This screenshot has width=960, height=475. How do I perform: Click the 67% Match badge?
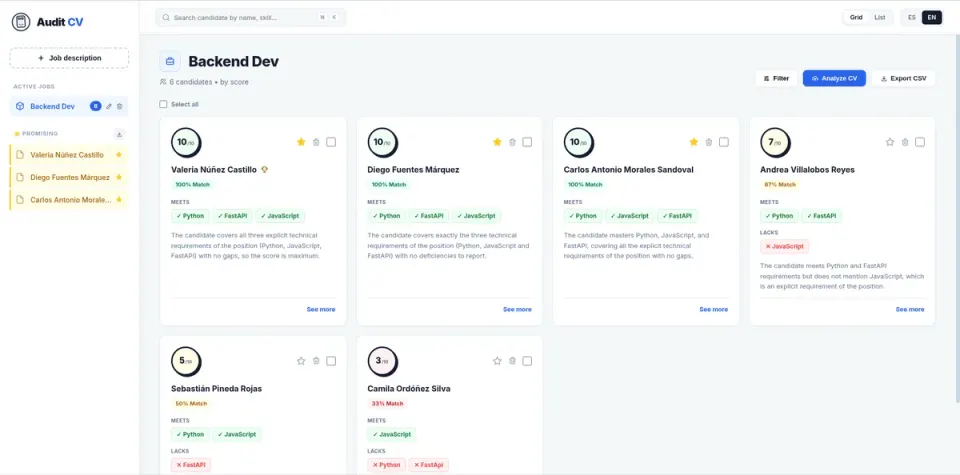[780, 185]
